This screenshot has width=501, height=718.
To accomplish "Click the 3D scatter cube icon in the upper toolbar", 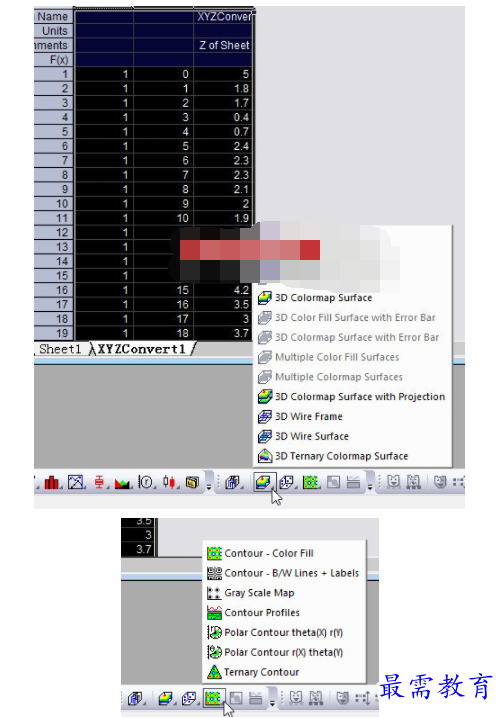I will coord(287,482).
